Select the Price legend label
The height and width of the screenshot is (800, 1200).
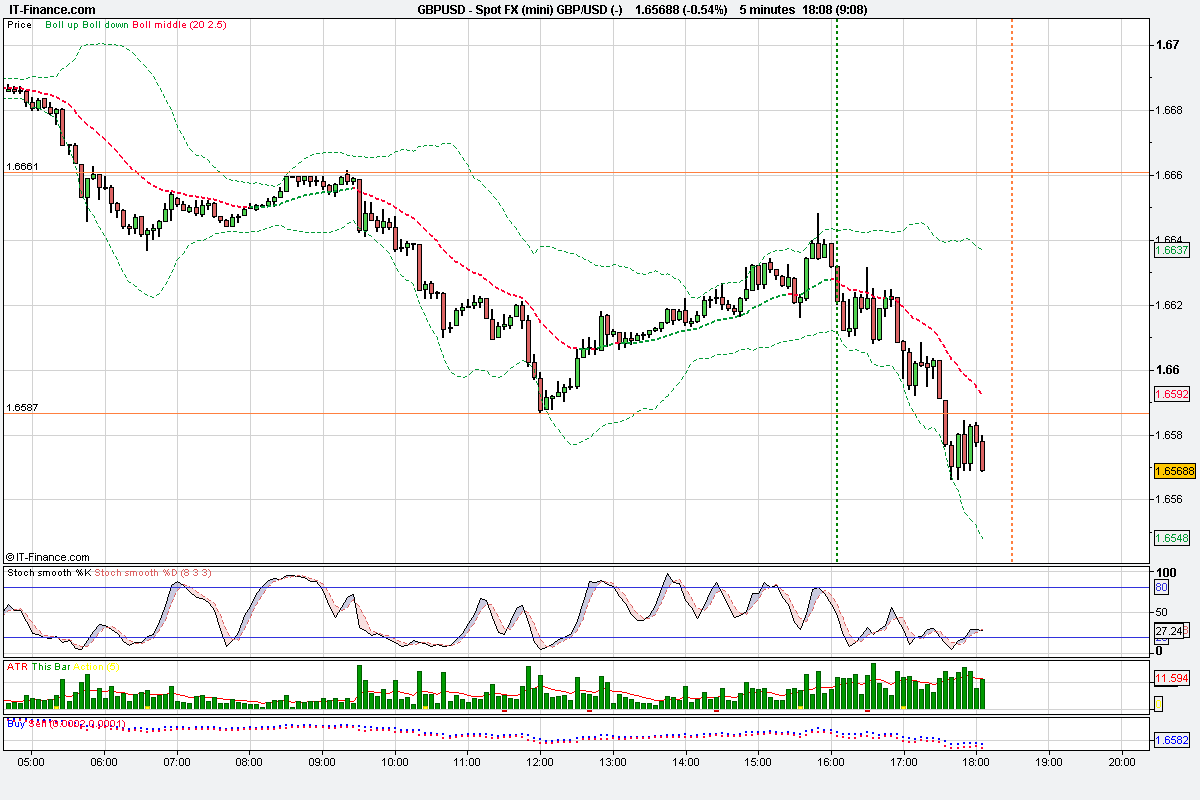(x=19, y=24)
